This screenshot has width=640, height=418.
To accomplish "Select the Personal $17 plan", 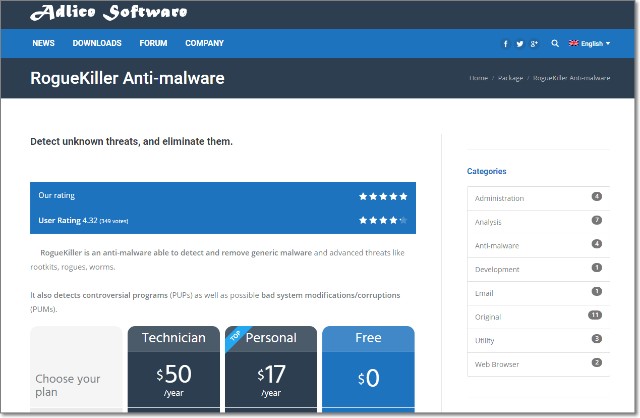I will [270, 375].
